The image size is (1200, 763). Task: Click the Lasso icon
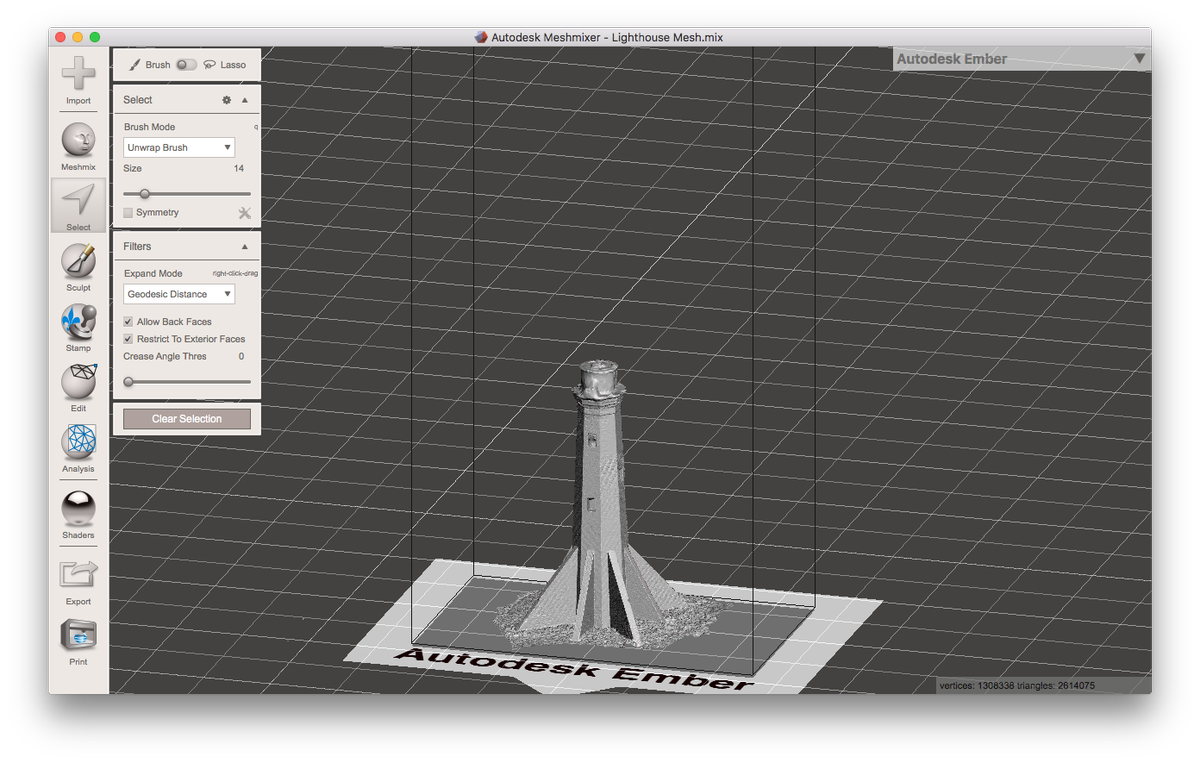(210, 65)
